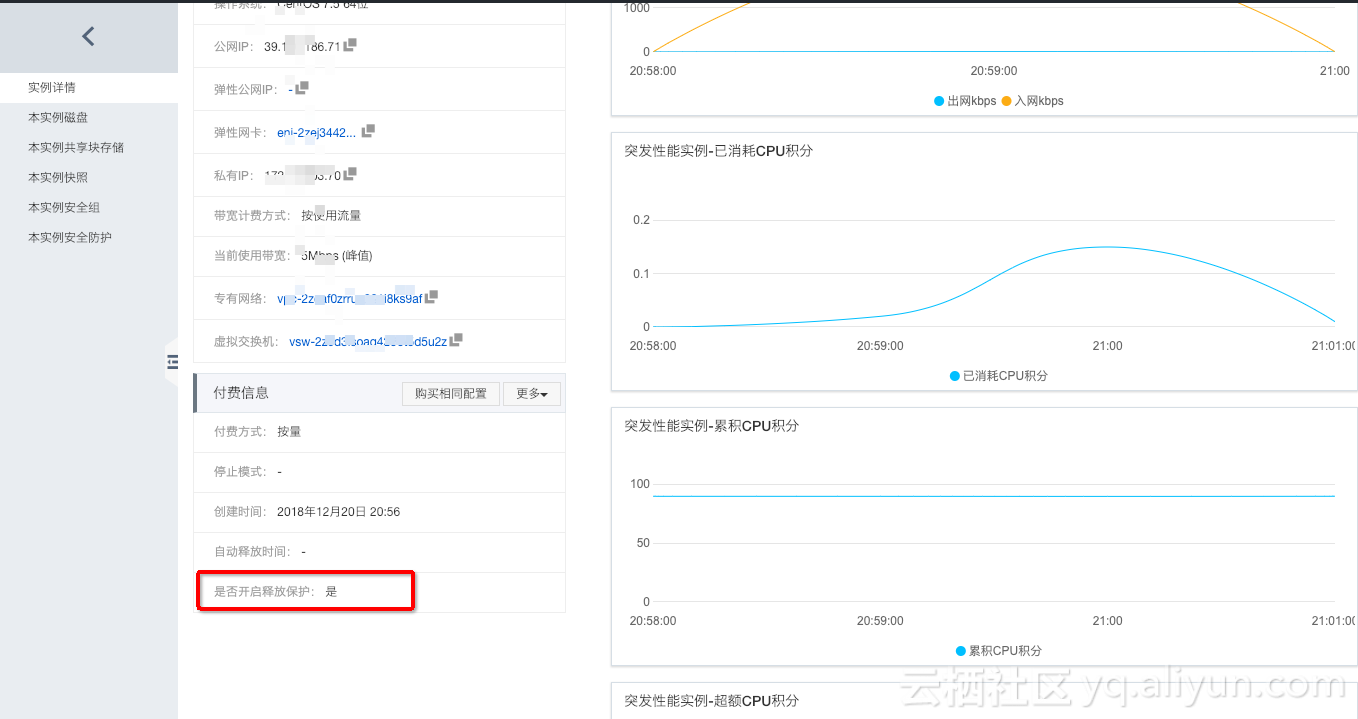Select 实例详情 in the side menu
Image resolution: width=1358 pixels, height=719 pixels.
tap(52, 88)
